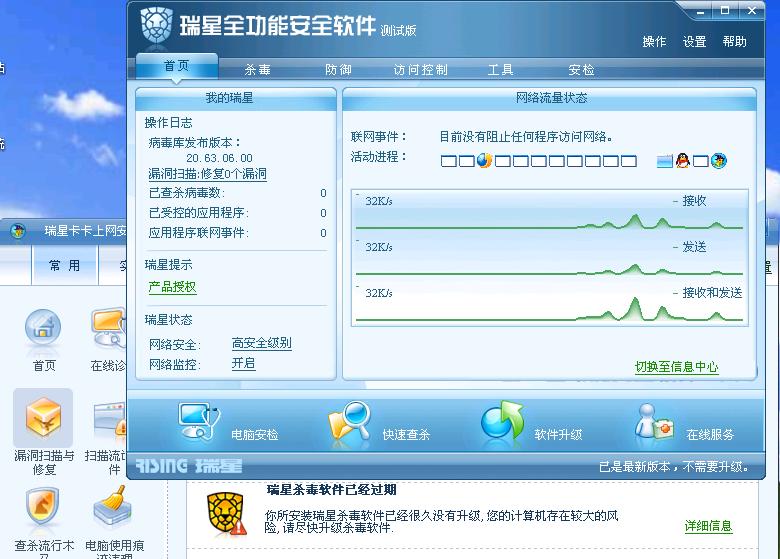Click the 产品授权 link

pyautogui.click(x=172, y=287)
